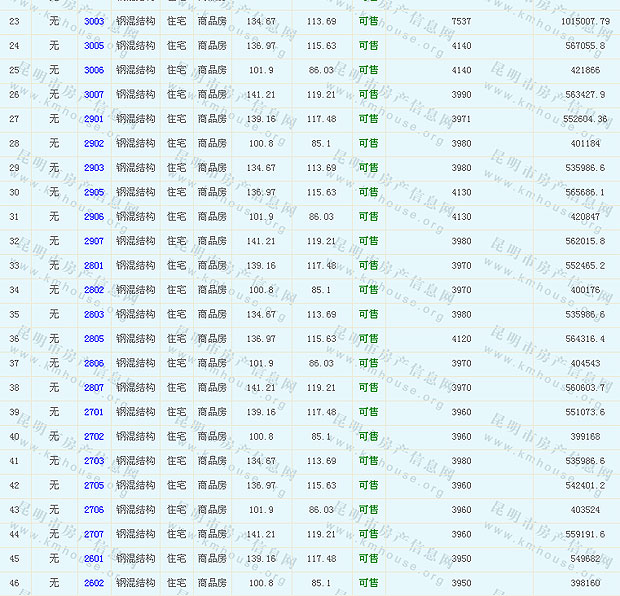Open room 3003 link

point(94,21)
